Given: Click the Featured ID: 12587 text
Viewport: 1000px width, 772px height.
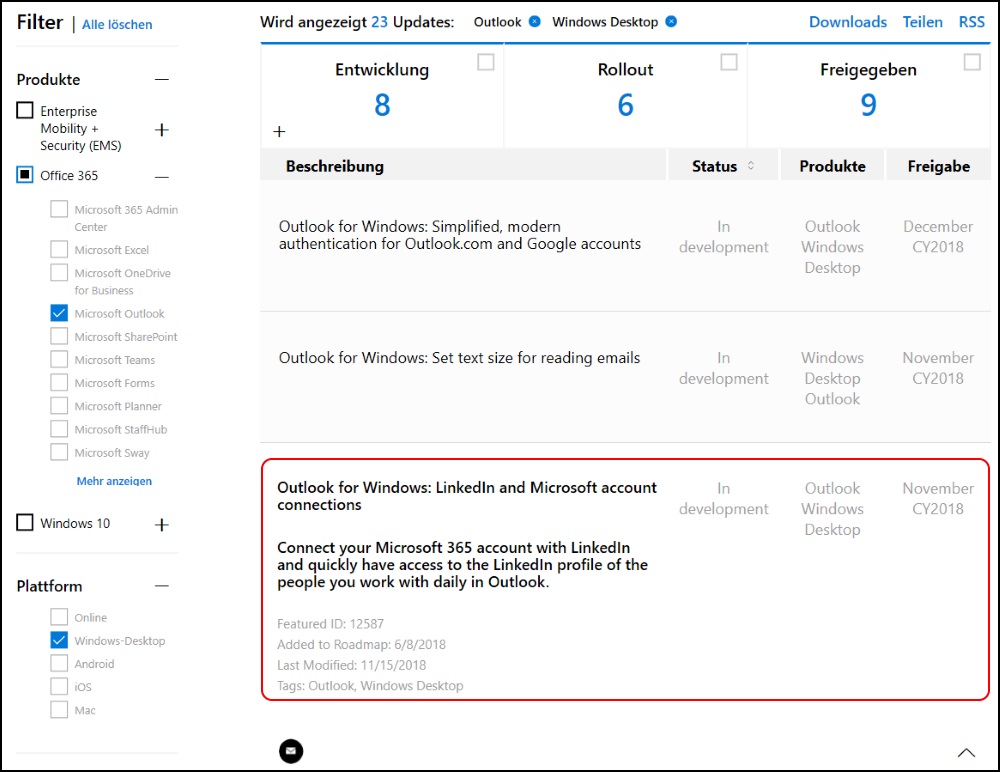Looking at the screenshot, I should pyautogui.click(x=330, y=624).
